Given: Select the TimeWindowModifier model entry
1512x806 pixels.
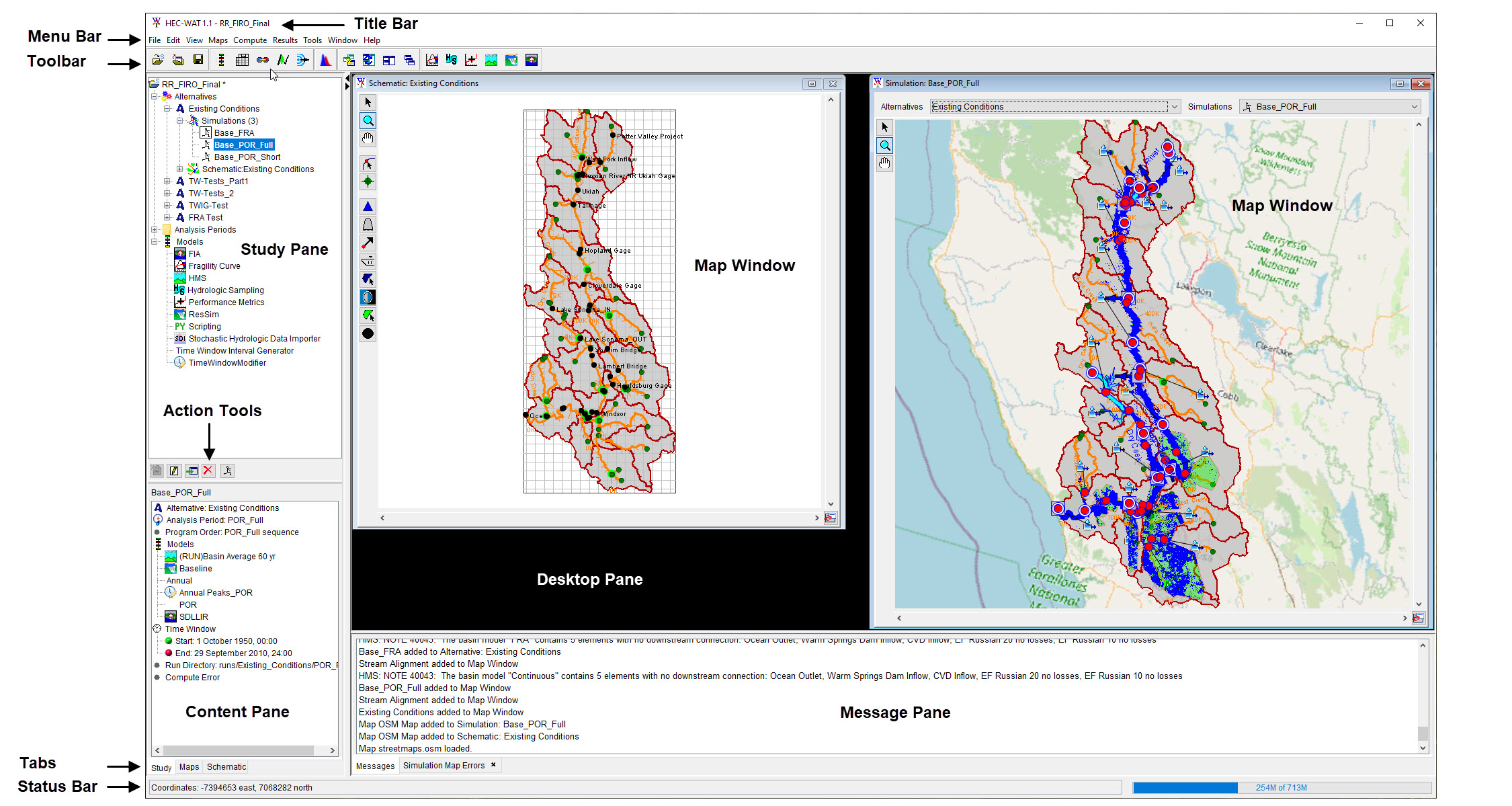Looking at the screenshot, I should (x=227, y=363).
